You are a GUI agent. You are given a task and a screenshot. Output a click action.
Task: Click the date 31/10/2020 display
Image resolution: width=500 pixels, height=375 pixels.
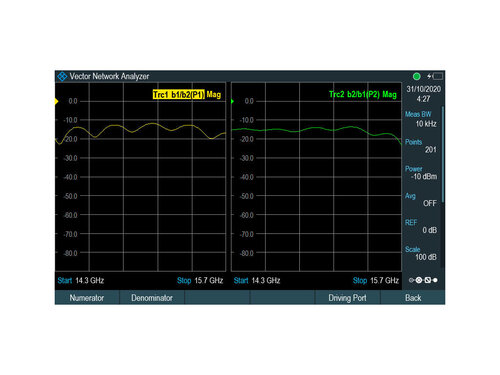[423, 89]
